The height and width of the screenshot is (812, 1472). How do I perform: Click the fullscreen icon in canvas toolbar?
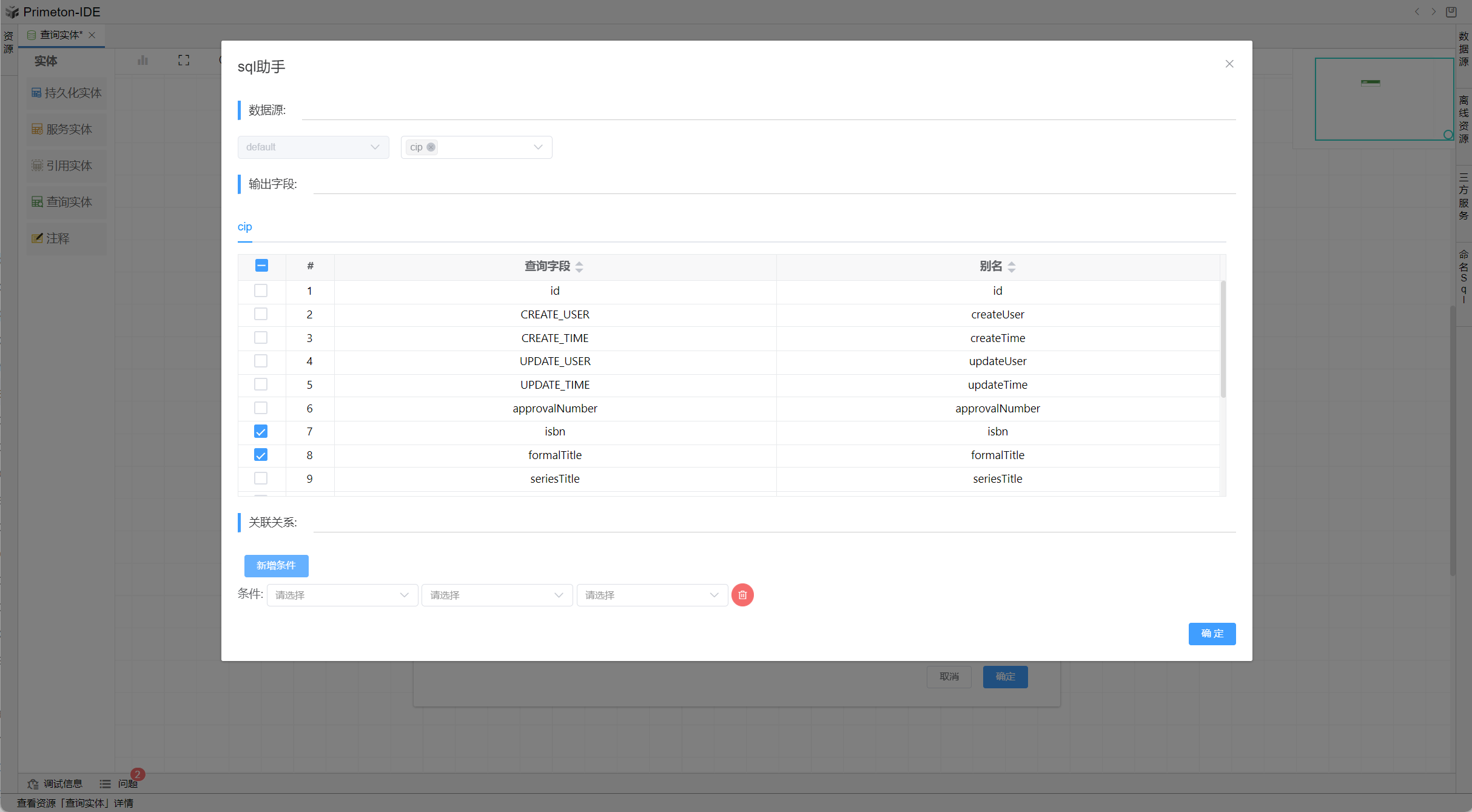[x=184, y=60]
